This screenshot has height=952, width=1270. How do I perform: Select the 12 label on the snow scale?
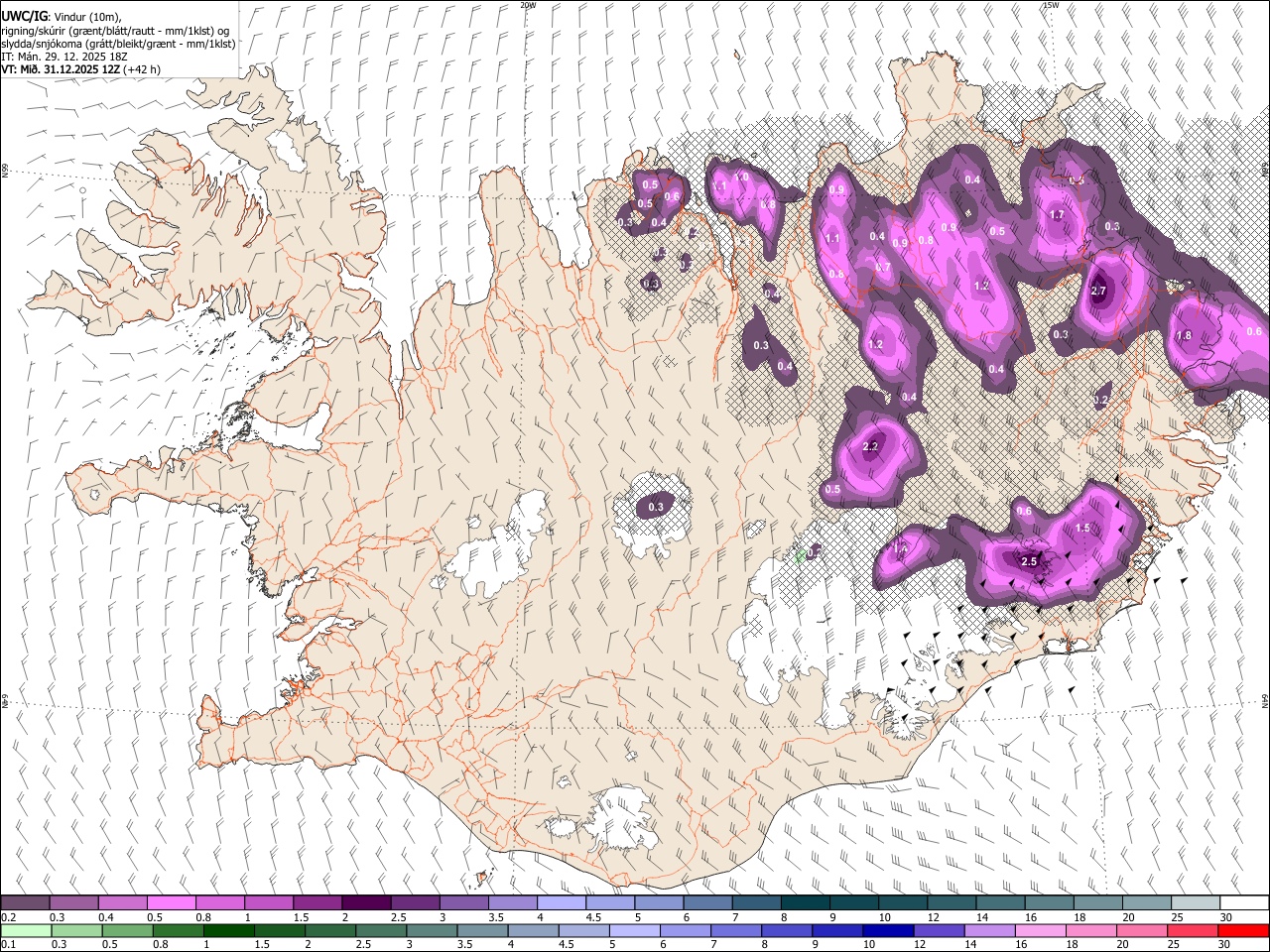(x=933, y=917)
